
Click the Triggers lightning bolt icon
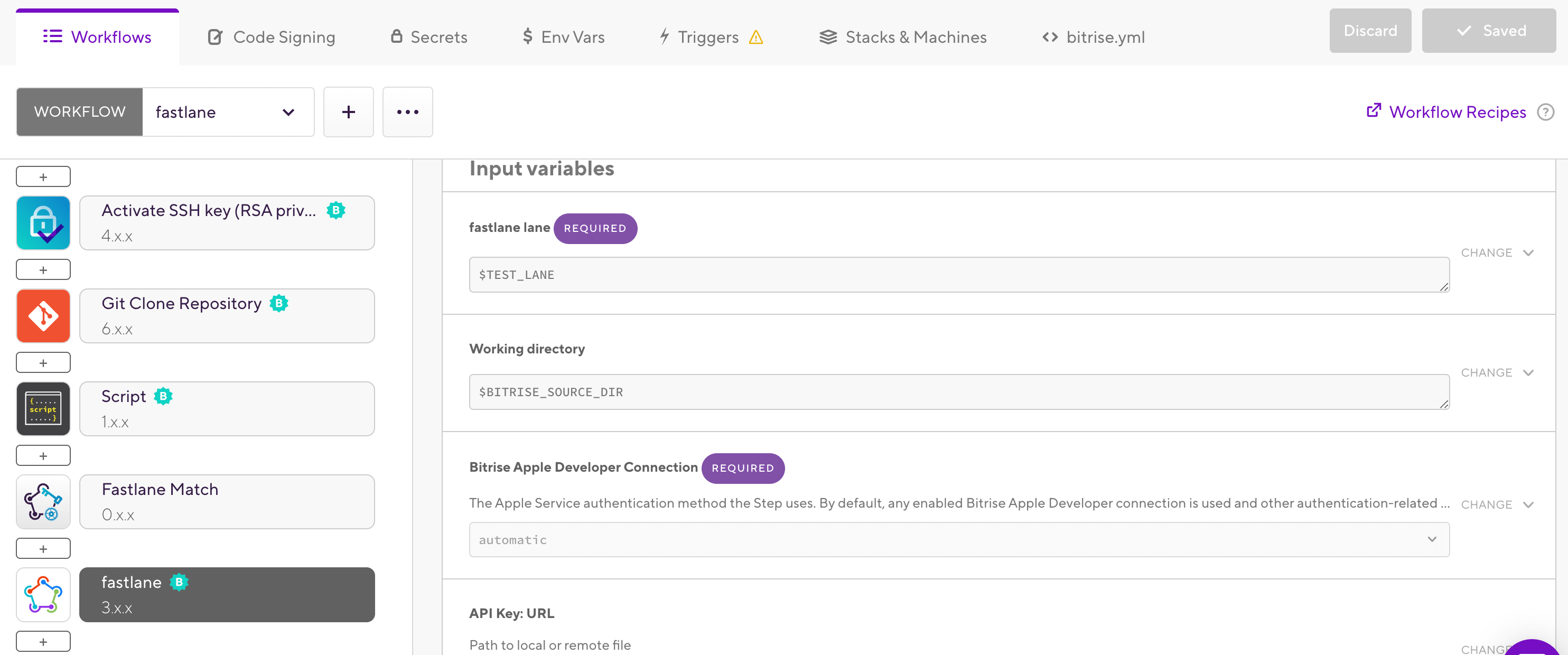[x=665, y=36]
